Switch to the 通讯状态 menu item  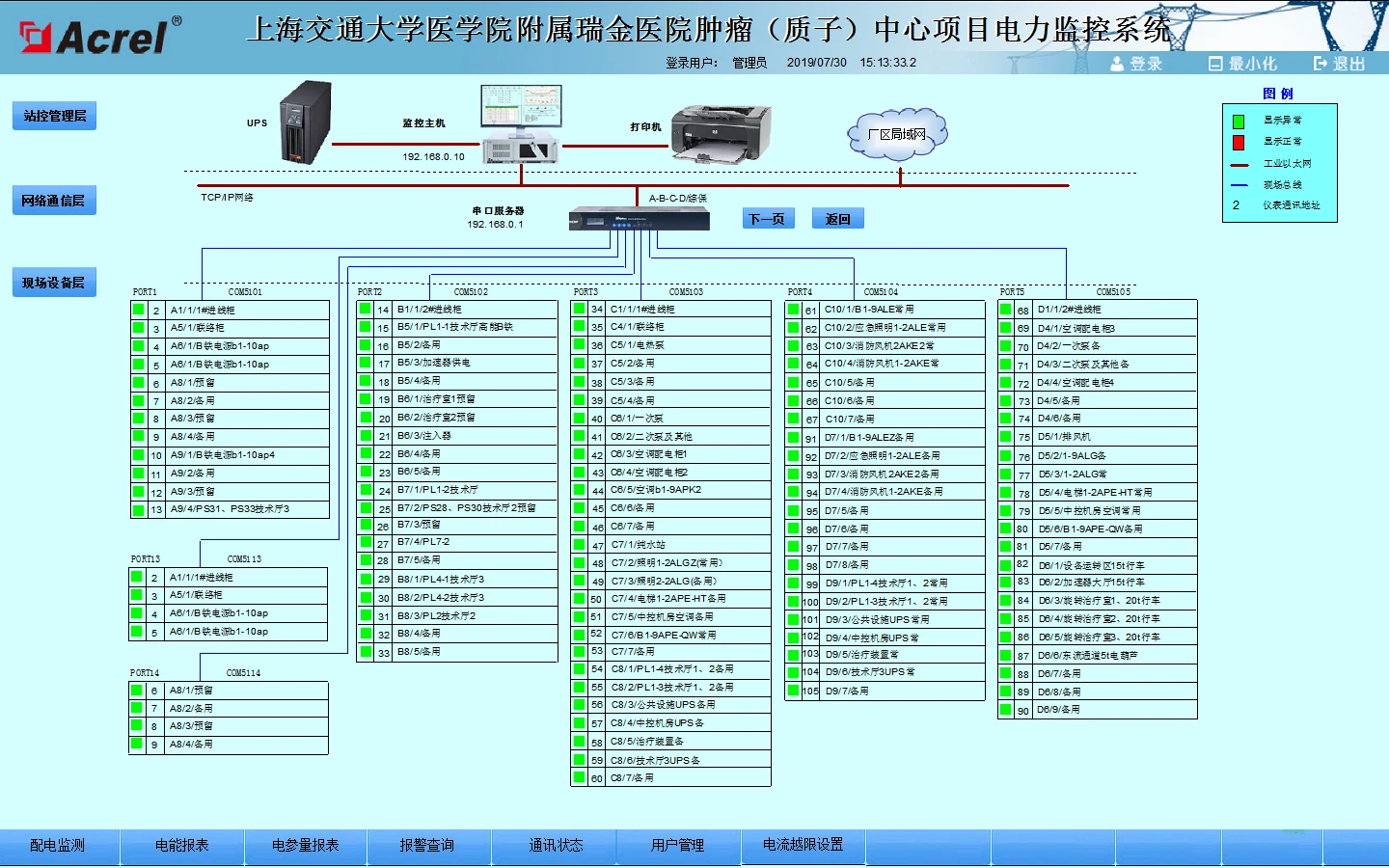click(x=556, y=846)
